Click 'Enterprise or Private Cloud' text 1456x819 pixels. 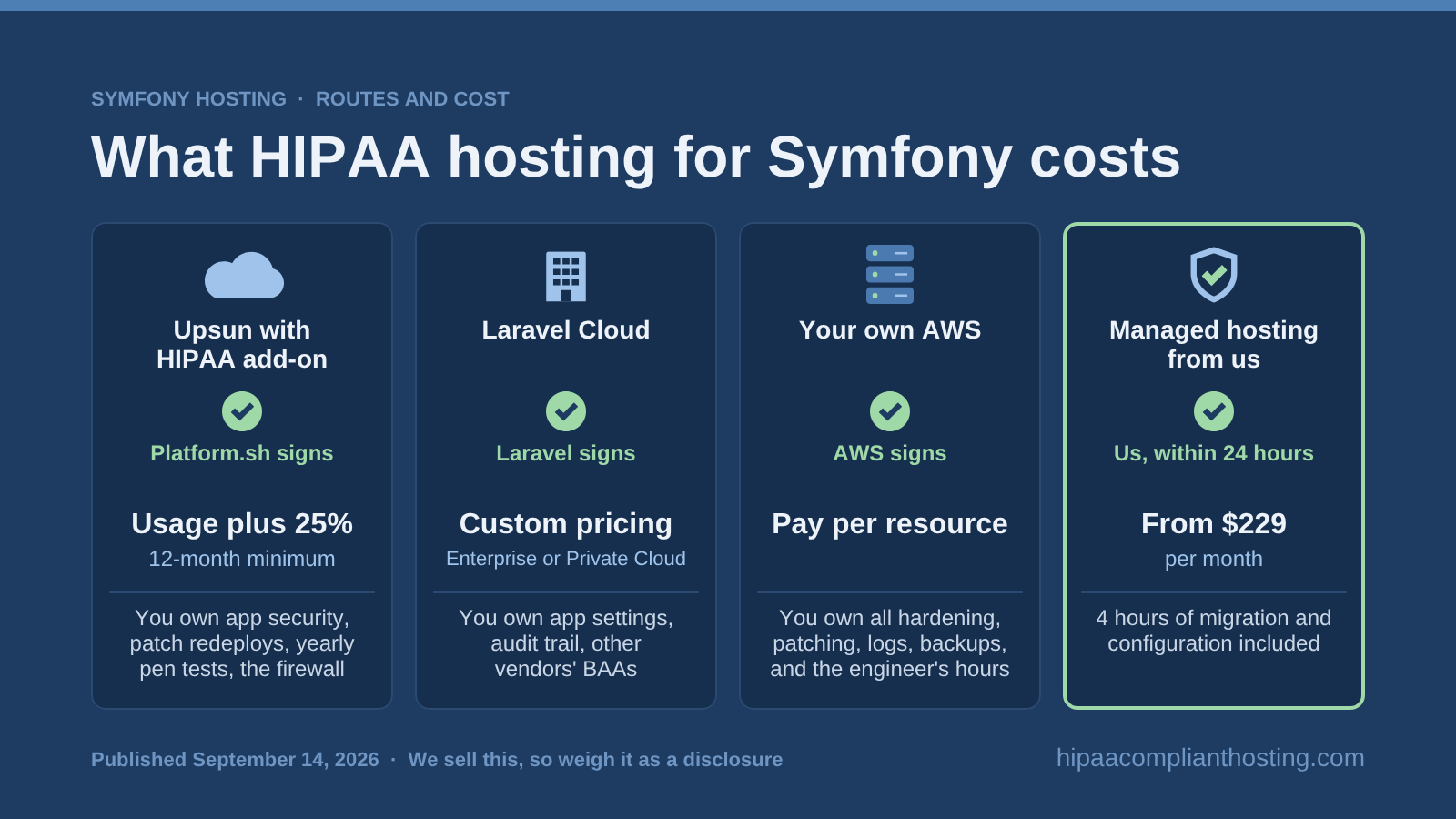point(566,559)
